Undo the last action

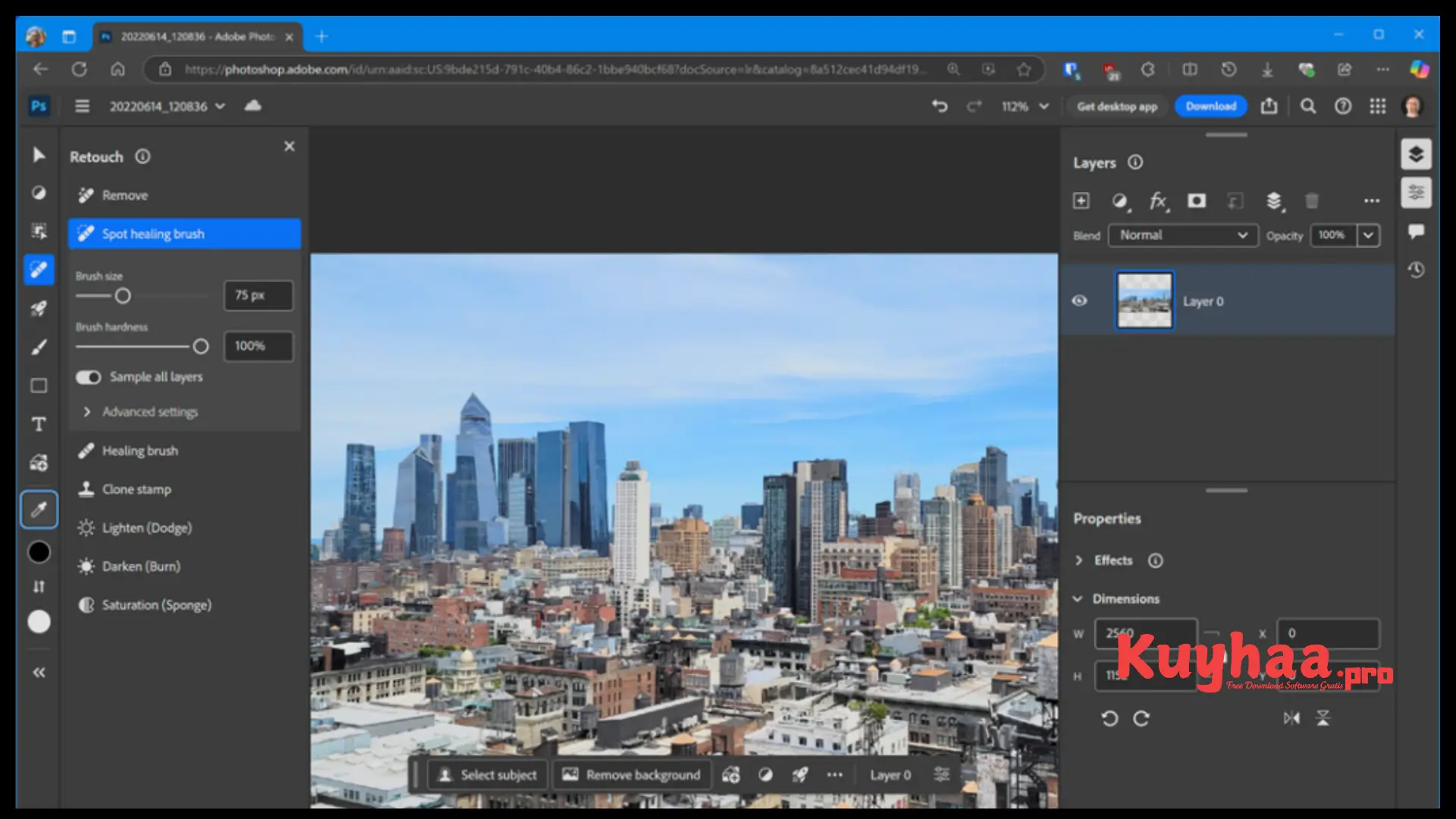(940, 106)
